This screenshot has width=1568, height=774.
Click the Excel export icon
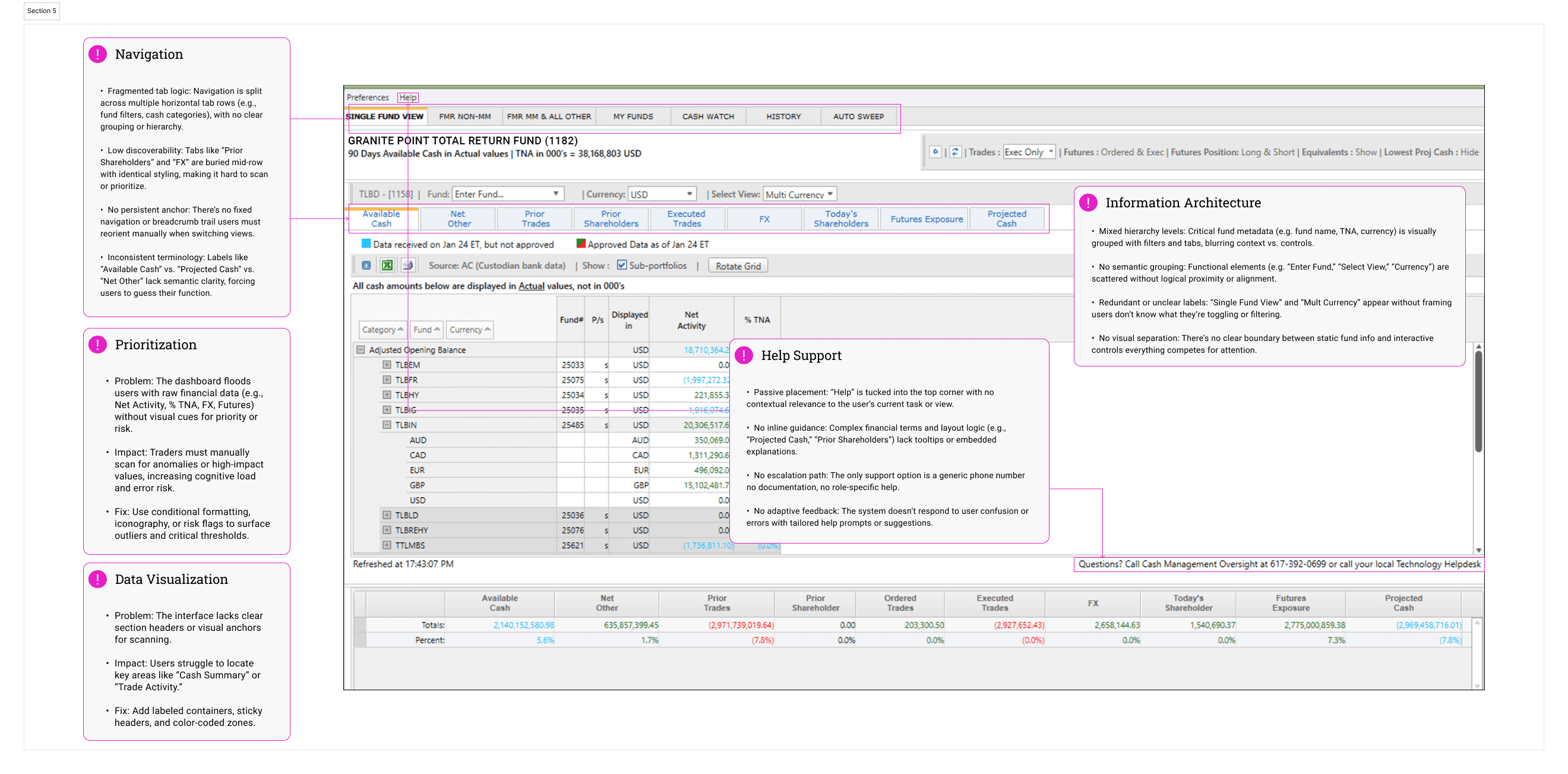tap(387, 266)
